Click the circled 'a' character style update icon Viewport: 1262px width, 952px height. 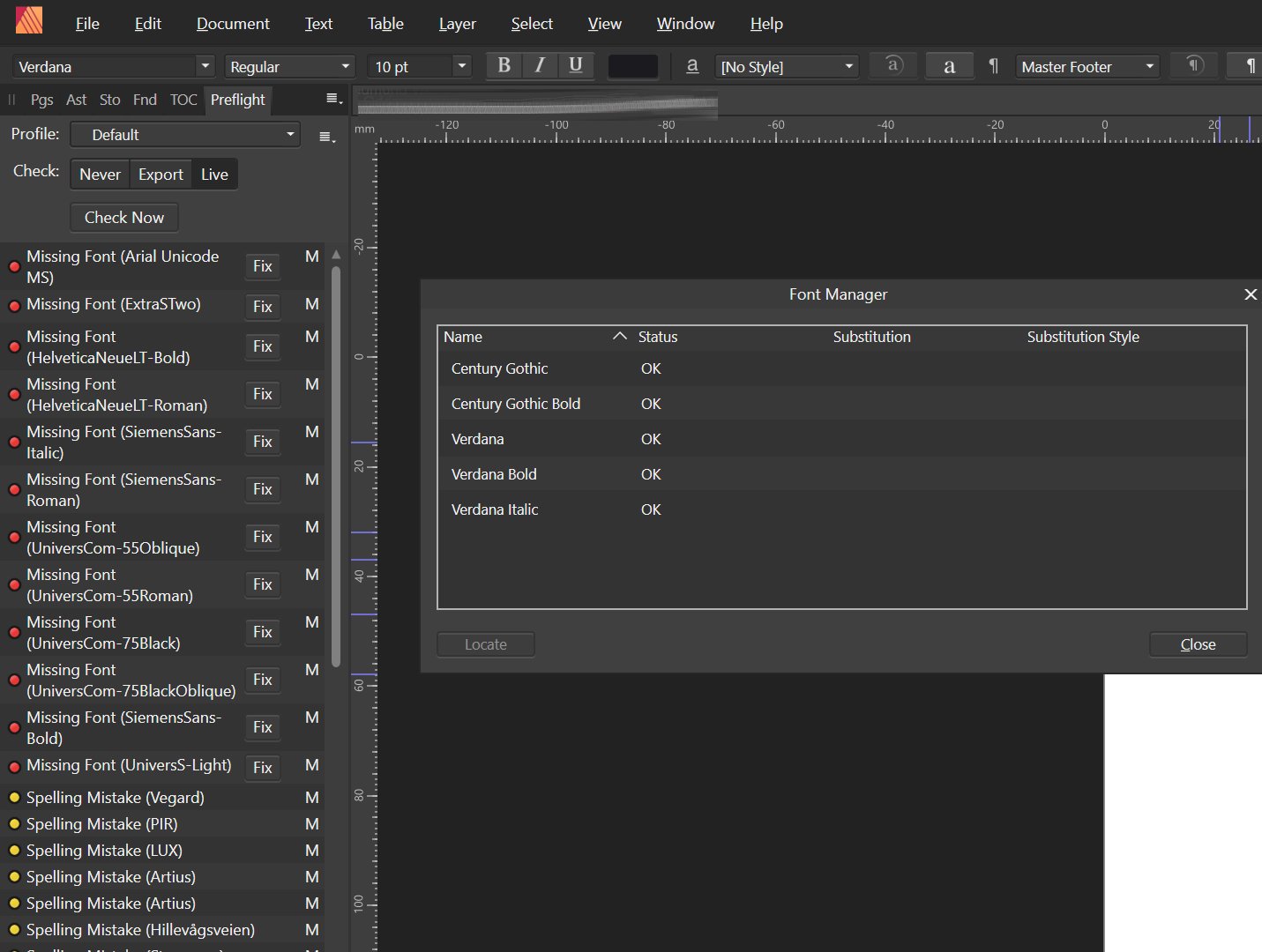coord(893,65)
